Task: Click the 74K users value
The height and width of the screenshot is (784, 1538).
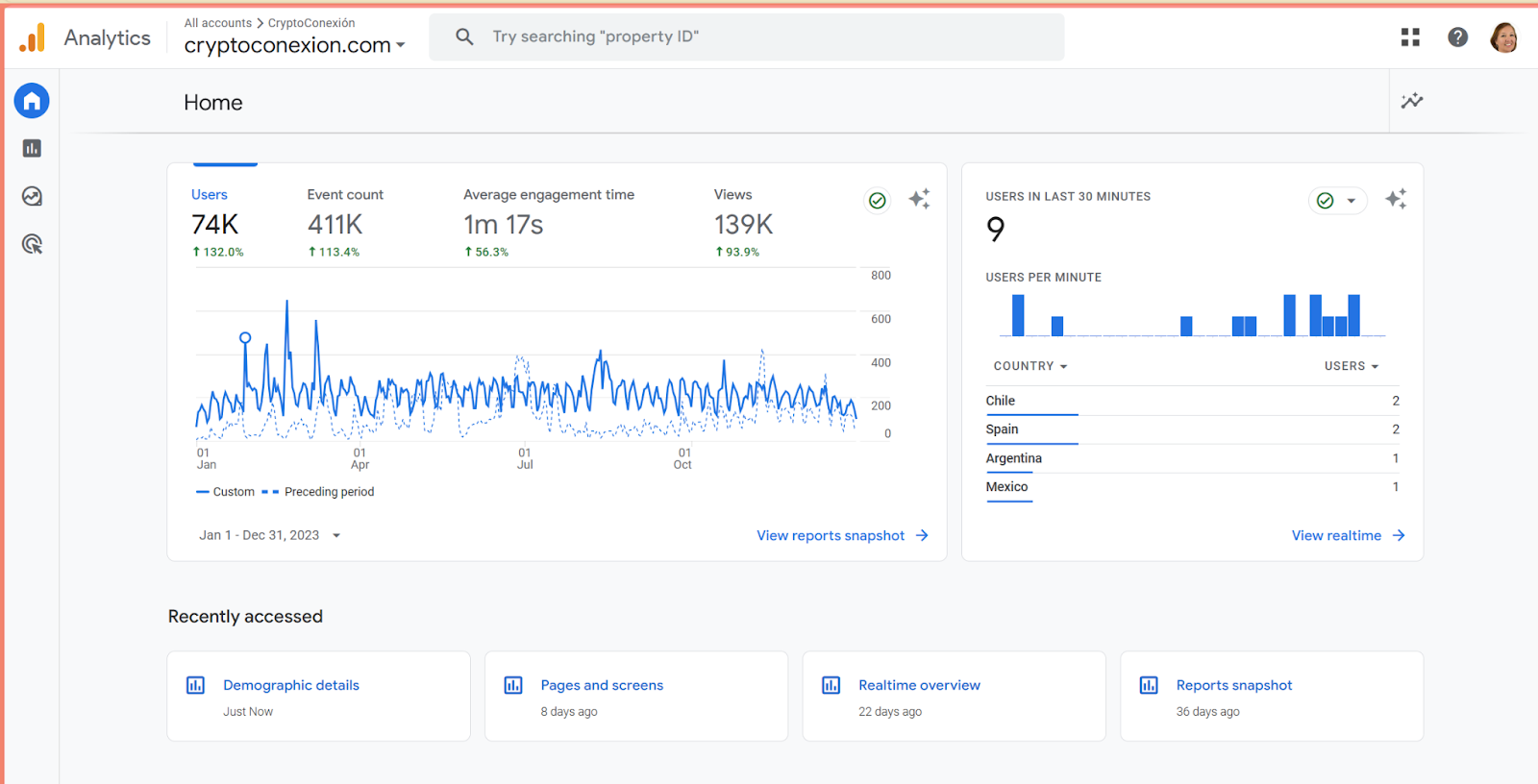Action: tap(214, 225)
